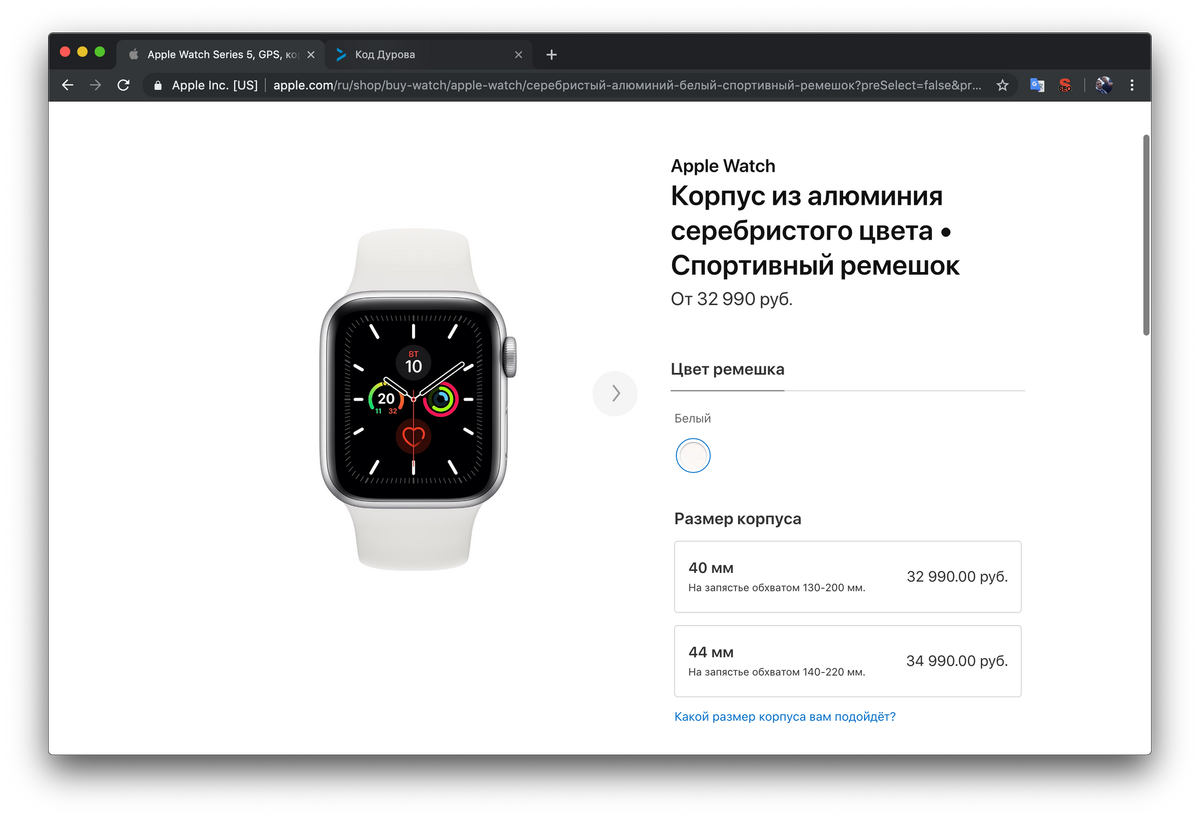Choose the white band color swatch

pos(693,455)
